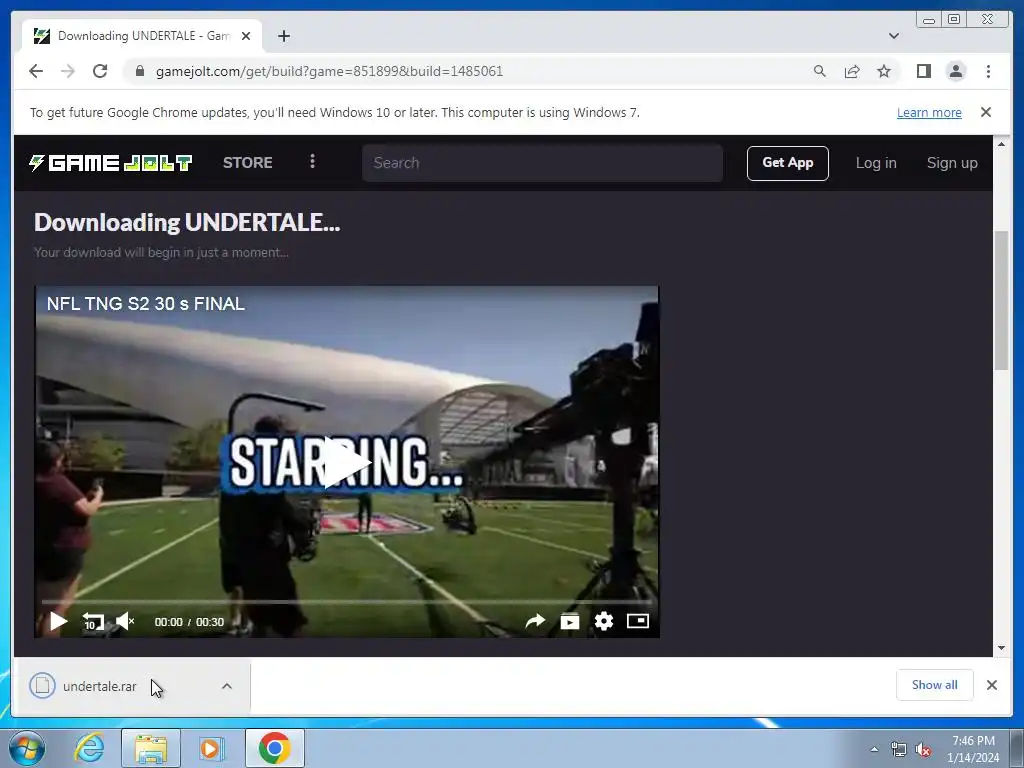The width and height of the screenshot is (1024, 768).
Task: Open video player settings gear
Action: click(x=603, y=621)
